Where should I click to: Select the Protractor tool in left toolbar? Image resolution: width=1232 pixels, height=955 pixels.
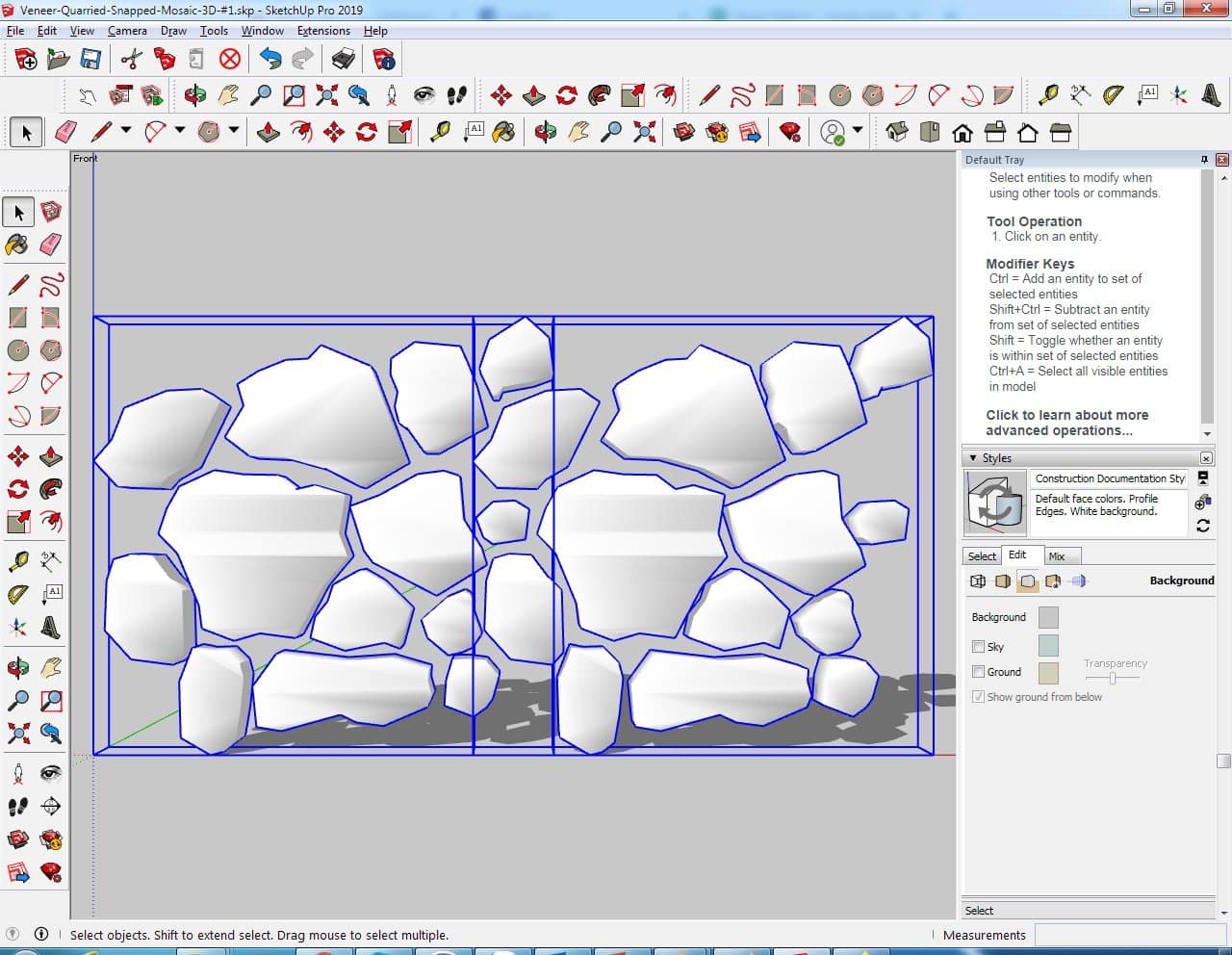[x=17, y=595]
